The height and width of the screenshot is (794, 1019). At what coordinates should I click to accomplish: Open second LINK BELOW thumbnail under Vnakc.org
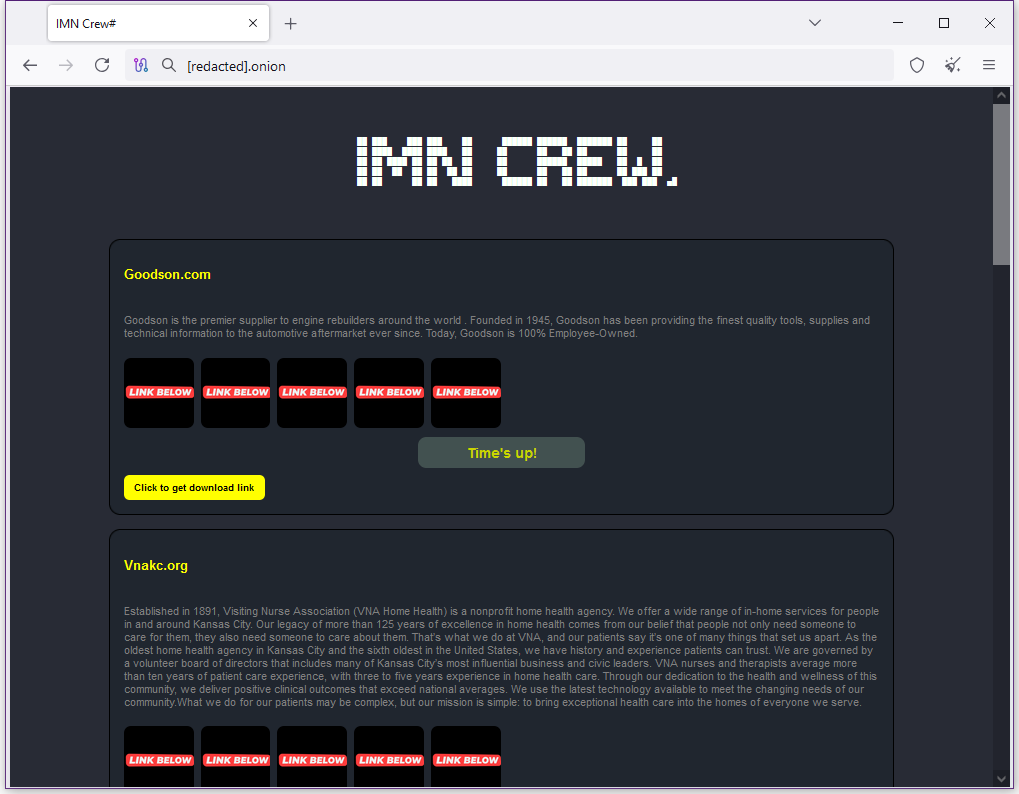click(x=235, y=757)
